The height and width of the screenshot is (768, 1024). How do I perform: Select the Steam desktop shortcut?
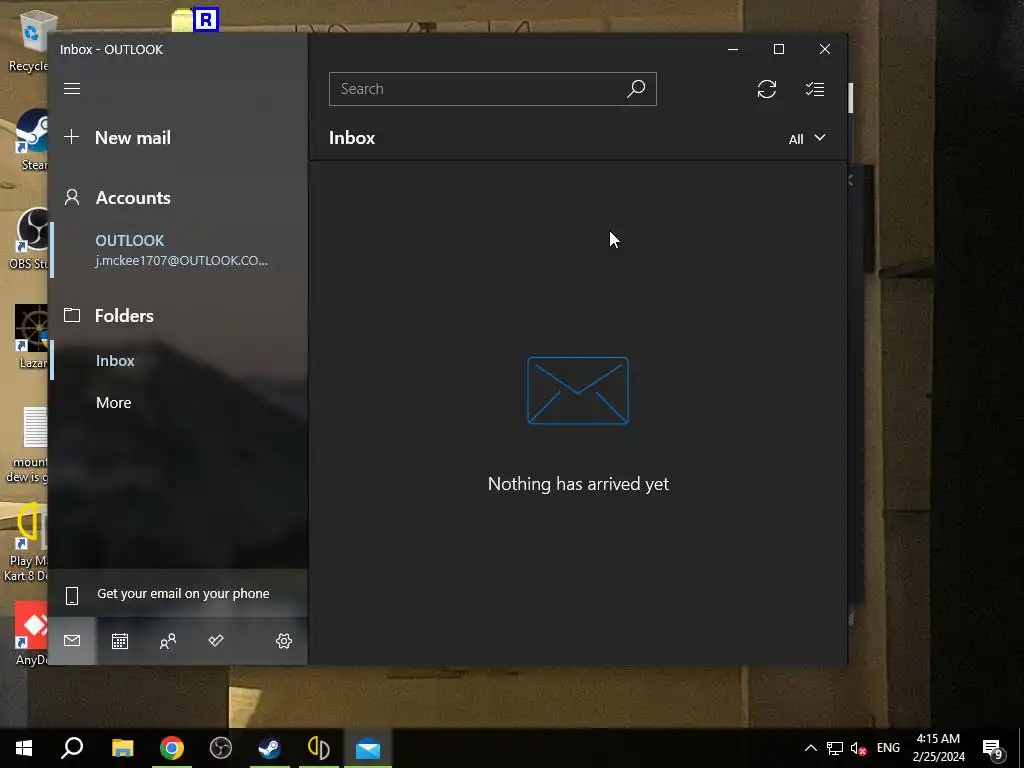click(31, 139)
